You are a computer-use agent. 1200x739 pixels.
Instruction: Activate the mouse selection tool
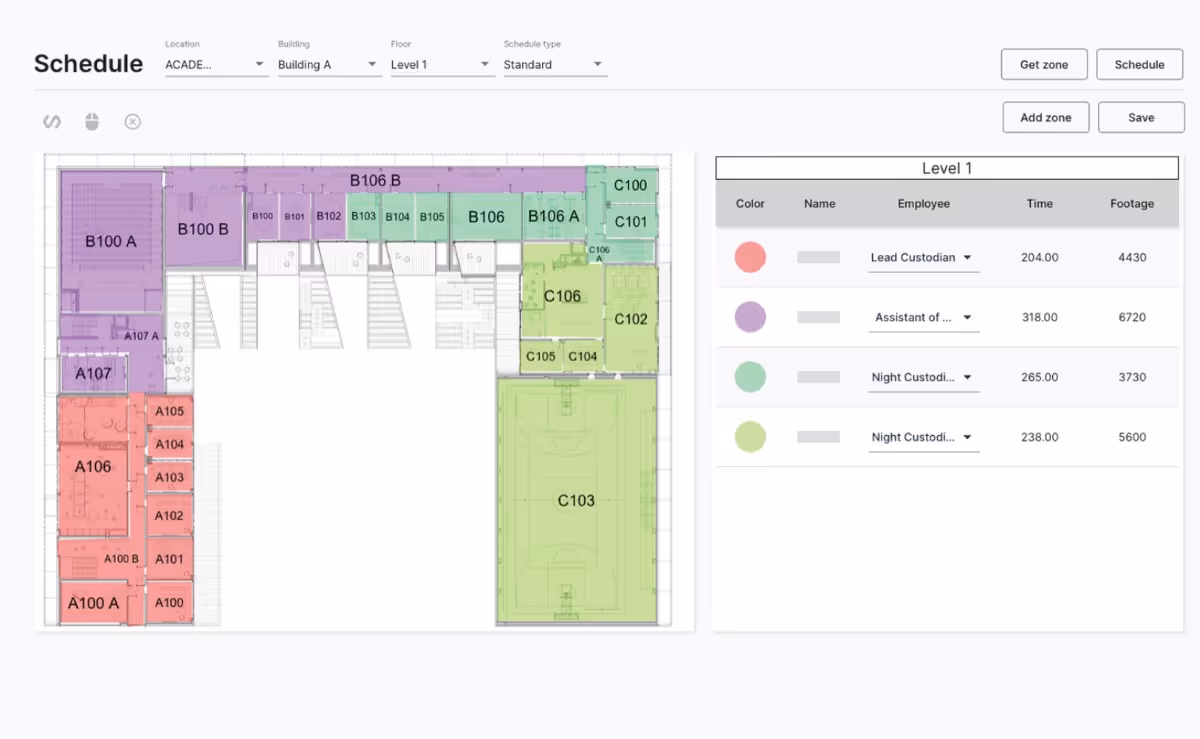pyautogui.click(x=92, y=121)
